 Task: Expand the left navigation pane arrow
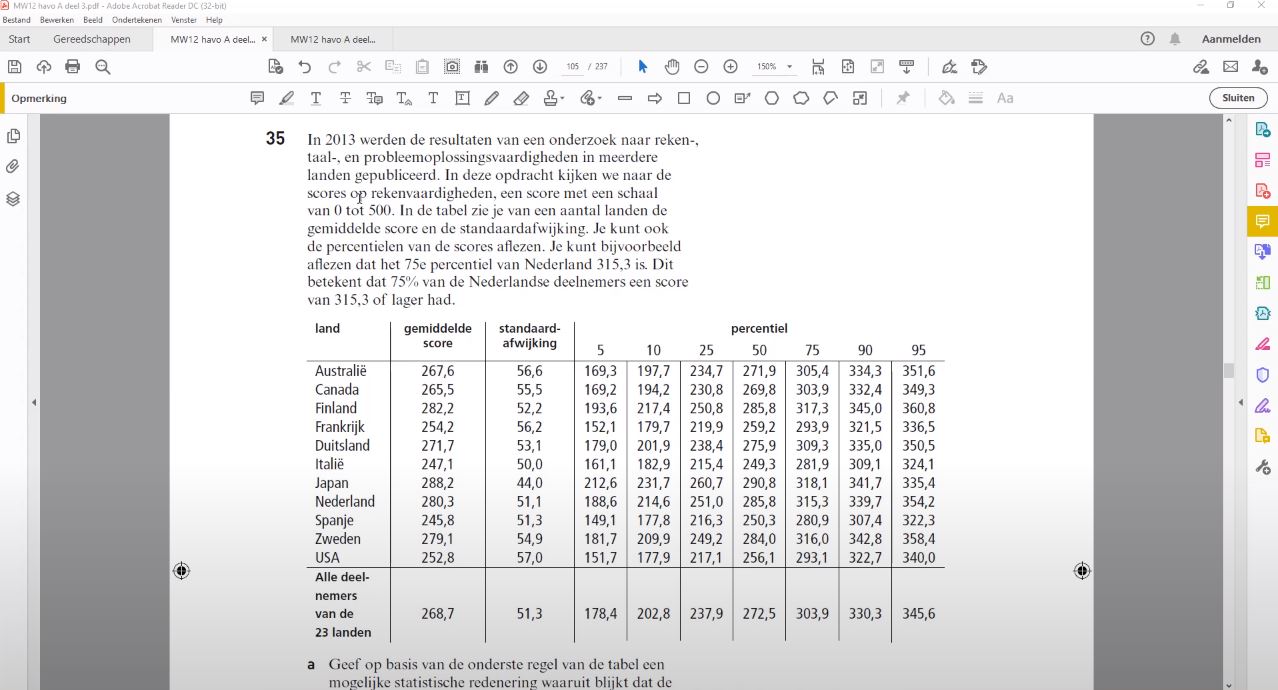pyautogui.click(x=34, y=402)
